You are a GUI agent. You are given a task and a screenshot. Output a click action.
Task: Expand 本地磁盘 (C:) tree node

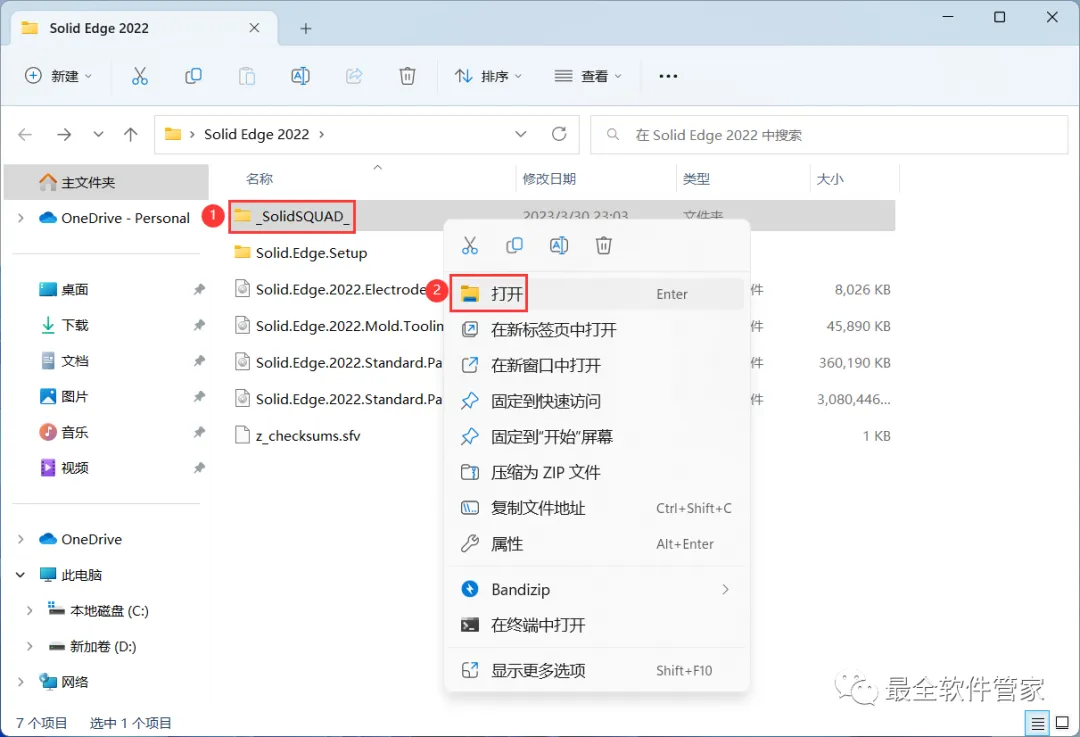pos(29,611)
